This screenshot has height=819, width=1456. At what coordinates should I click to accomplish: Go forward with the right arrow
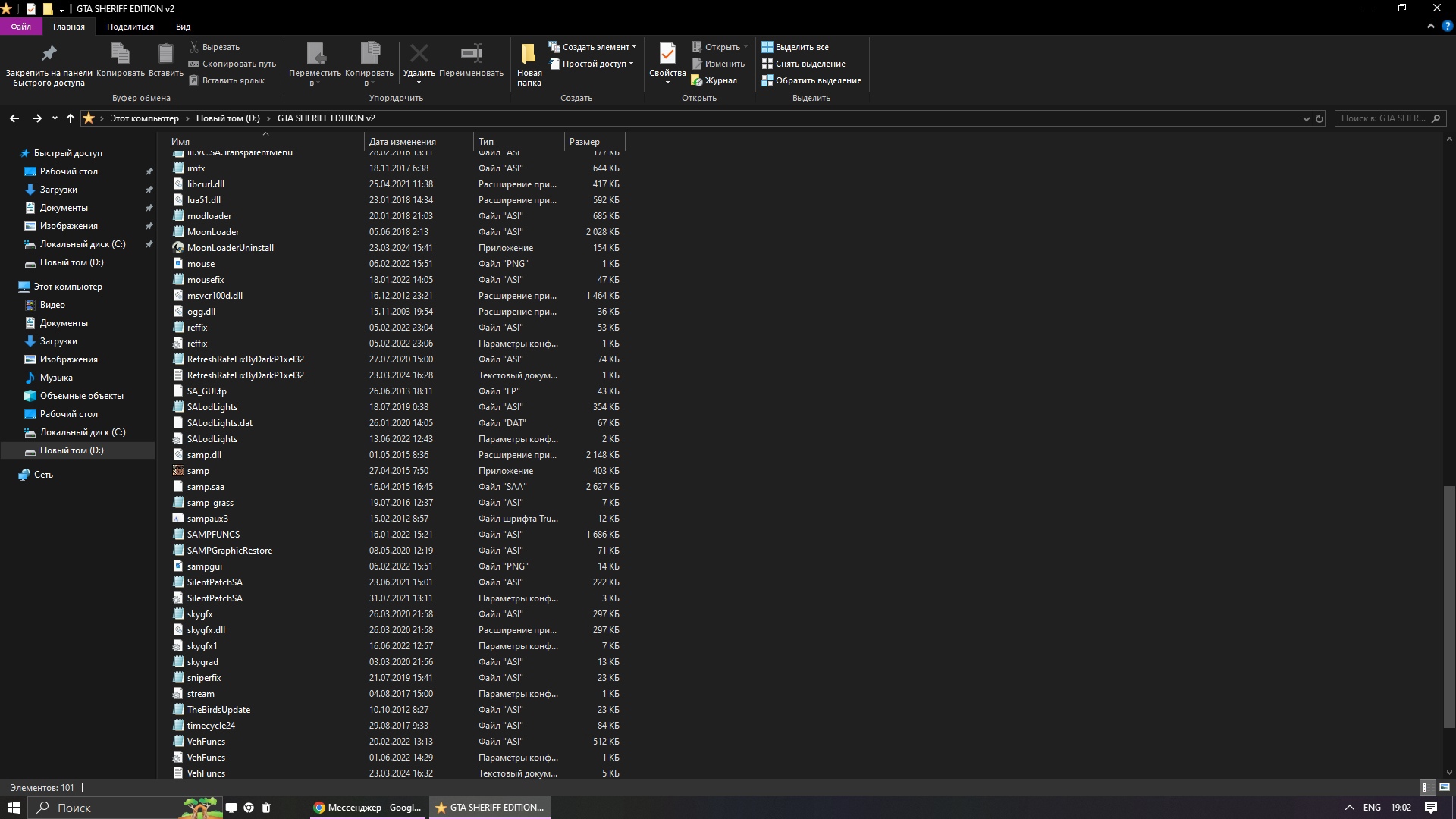tap(36, 118)
